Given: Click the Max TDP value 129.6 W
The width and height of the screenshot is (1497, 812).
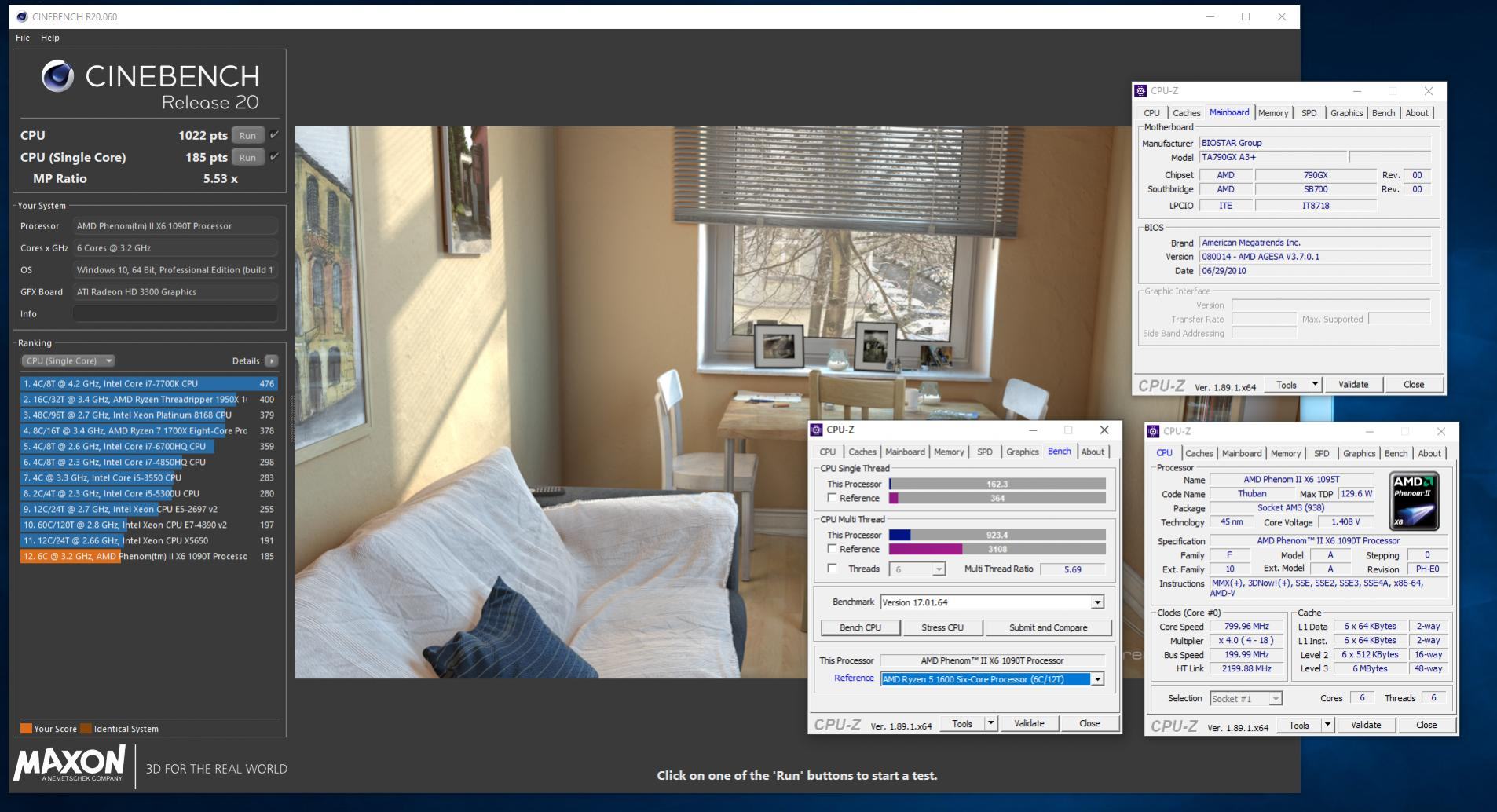Looking at the screenshot, I should click(1356, 494).
